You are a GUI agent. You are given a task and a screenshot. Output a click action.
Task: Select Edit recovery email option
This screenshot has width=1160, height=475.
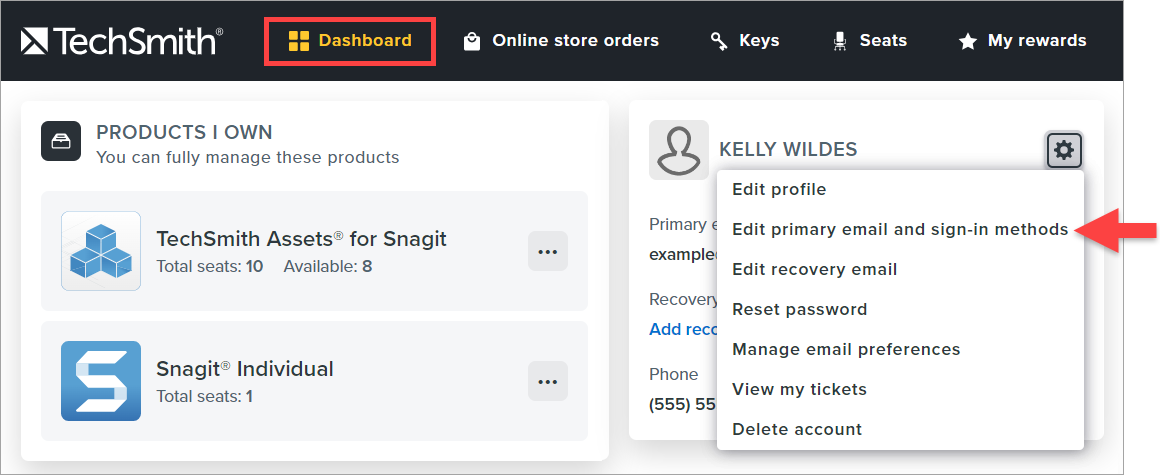pos(814,269)
